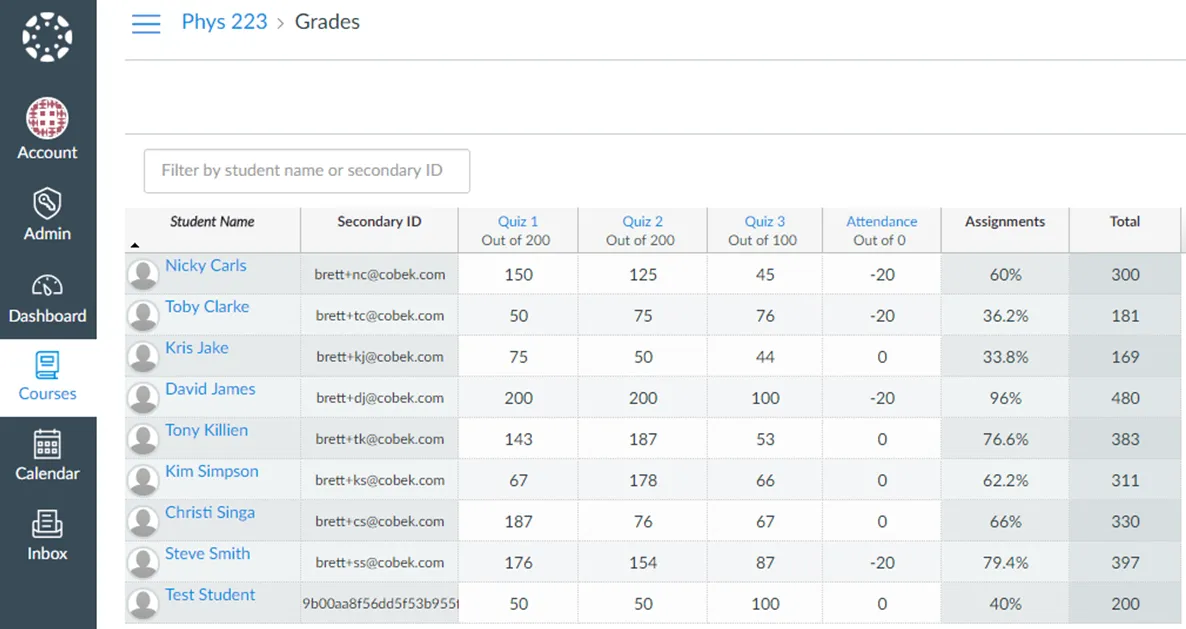The image size is (1186, 629).
Task: Open Christi Singa student link
Action: coord(210,512)
